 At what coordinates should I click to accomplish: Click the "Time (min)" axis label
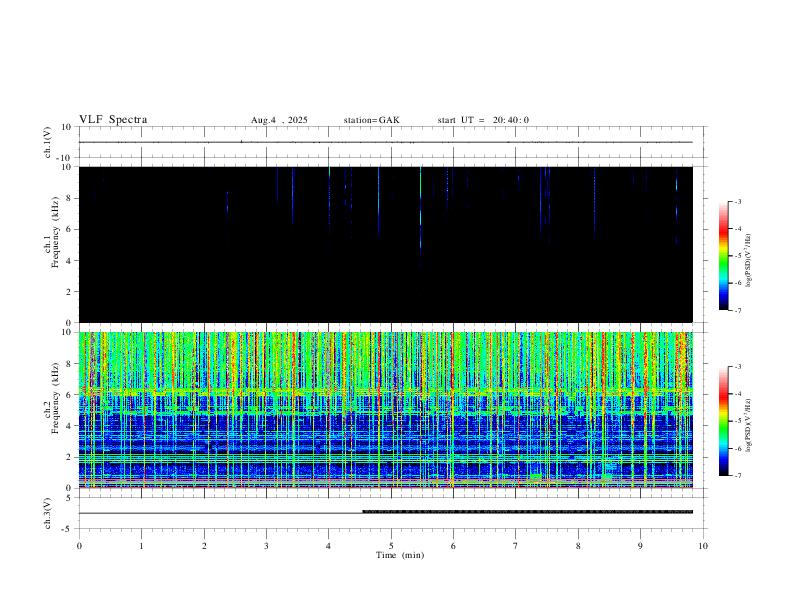point(400,555)
